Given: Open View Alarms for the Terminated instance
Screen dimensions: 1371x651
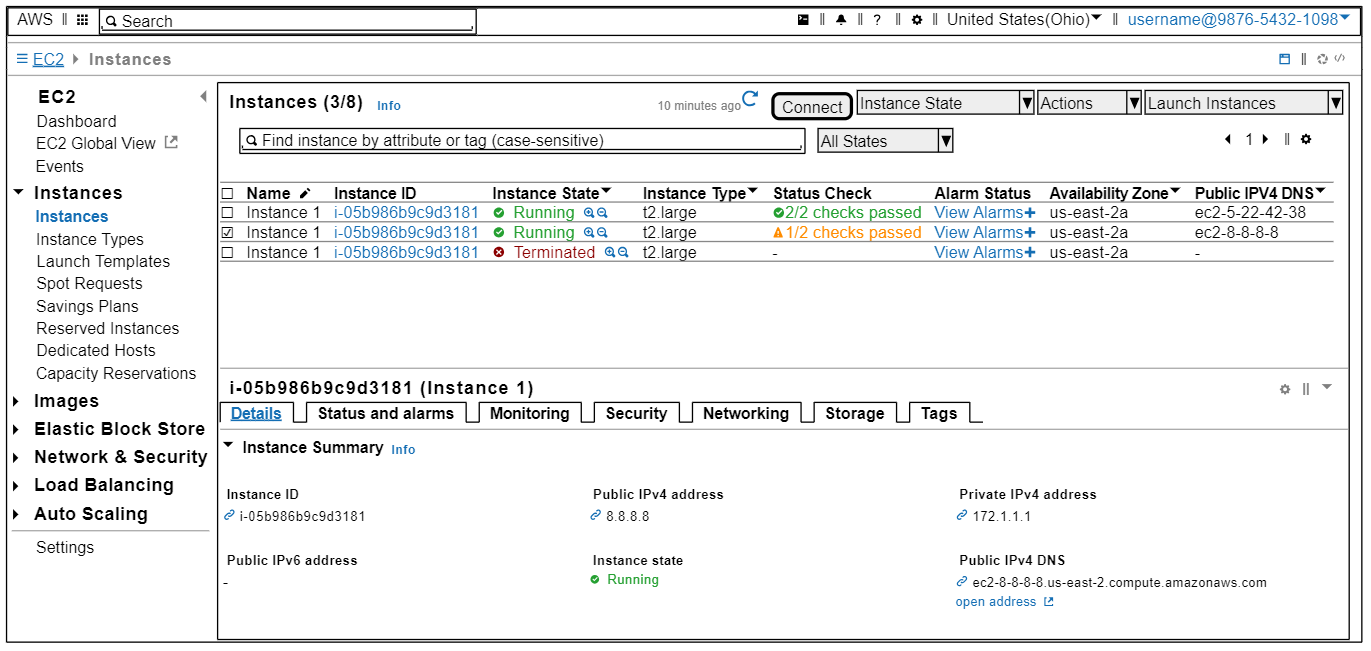Looking at the screenshot, I should pyautogui.click(x=978, y=253).
